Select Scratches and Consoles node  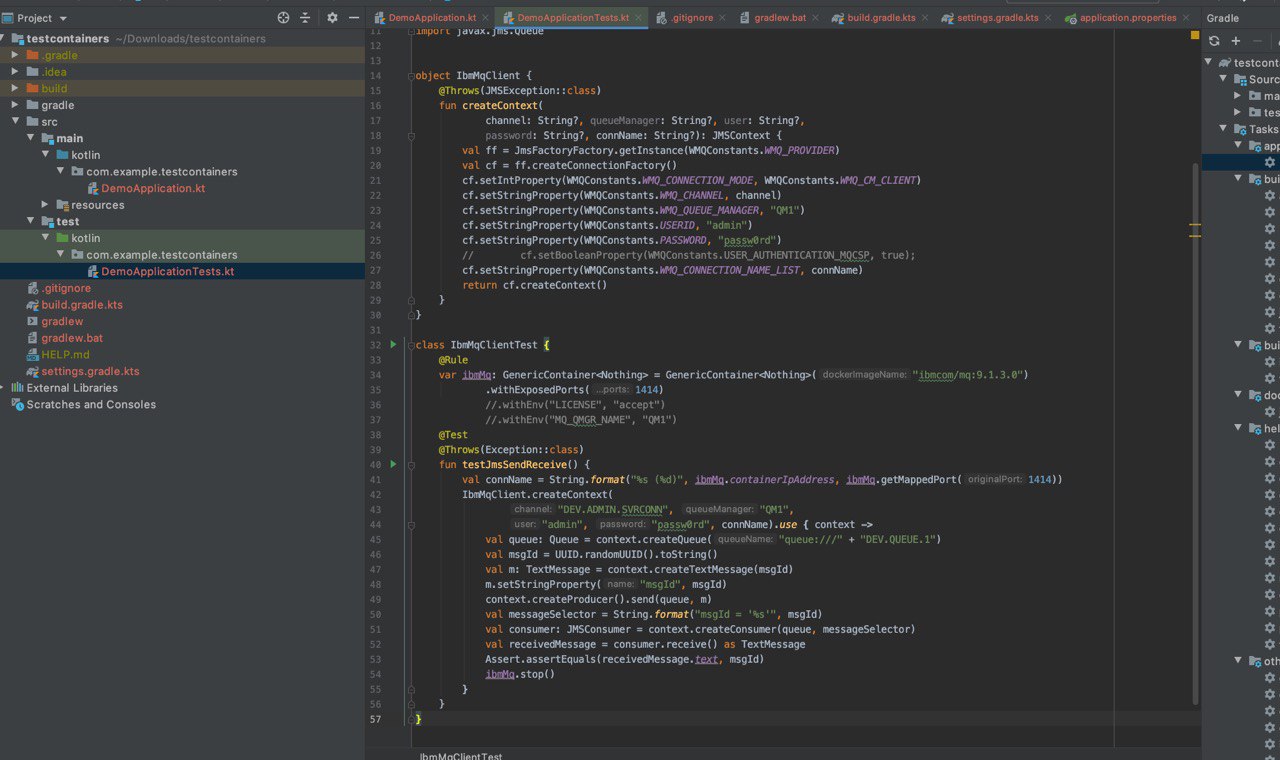click(91, 405)
